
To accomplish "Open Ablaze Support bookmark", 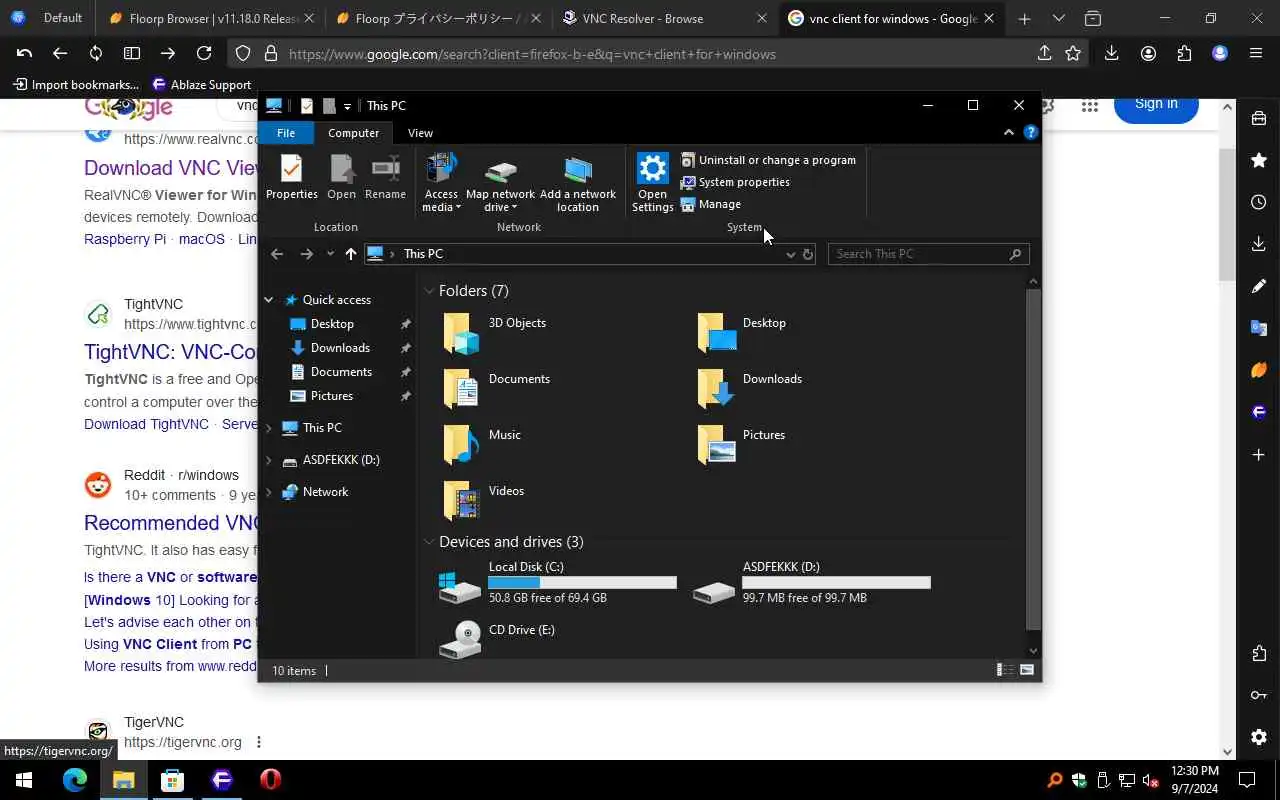I will point(201,85).
